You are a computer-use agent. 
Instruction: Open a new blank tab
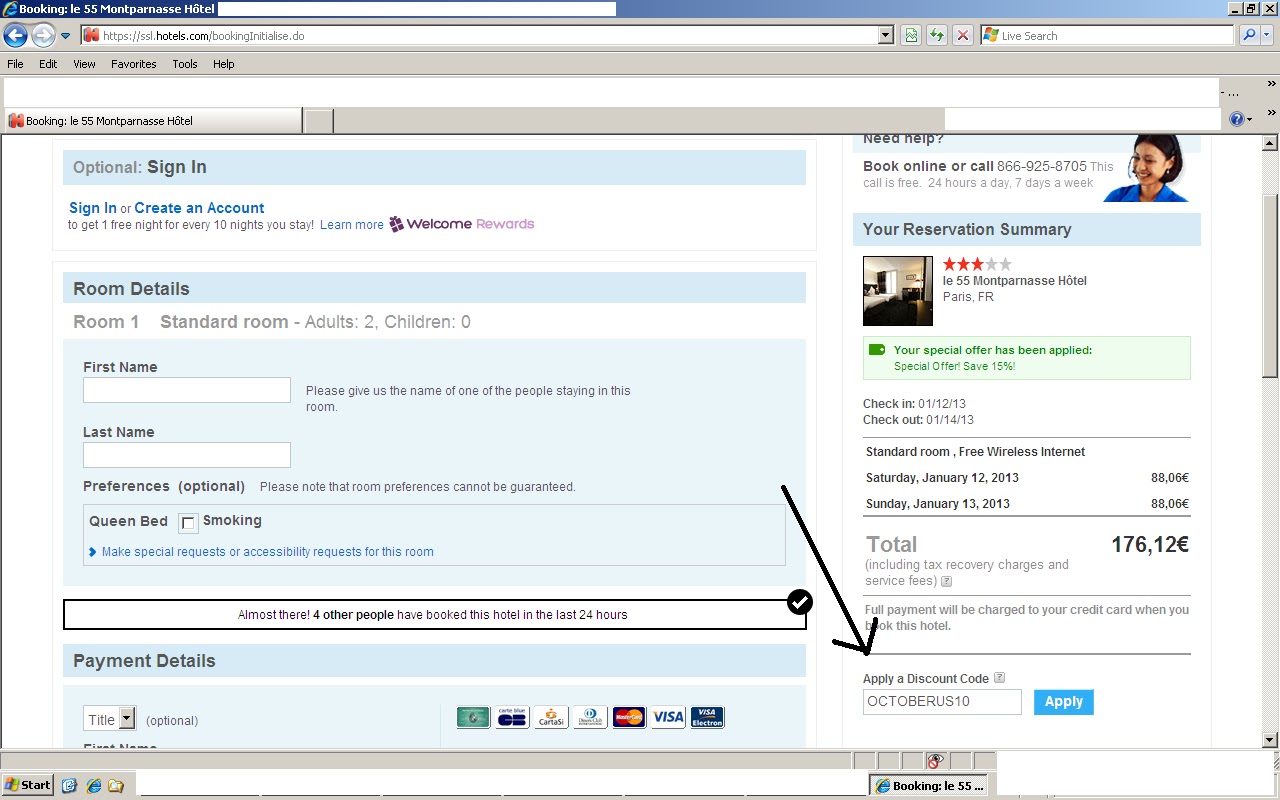pos(318,121)
